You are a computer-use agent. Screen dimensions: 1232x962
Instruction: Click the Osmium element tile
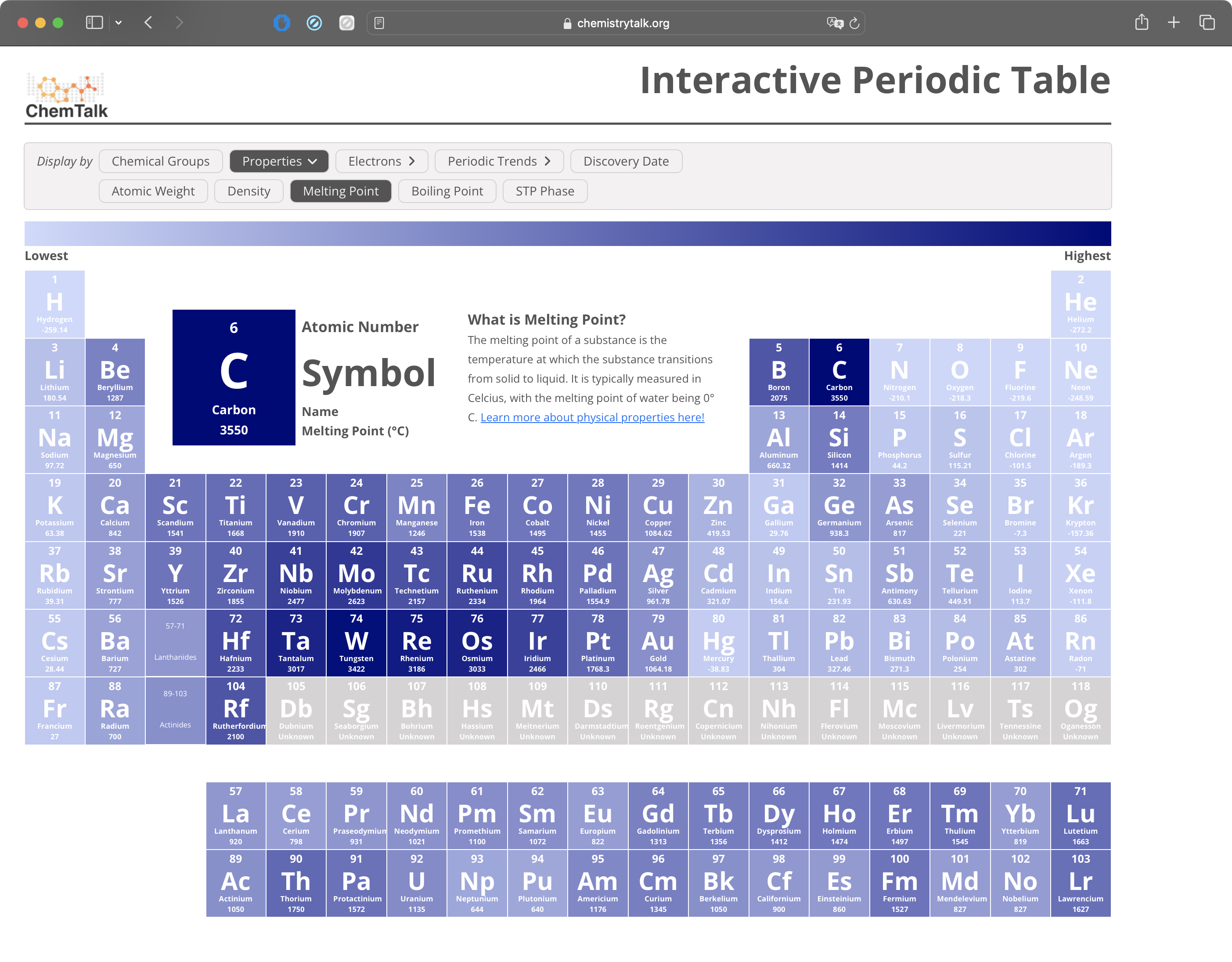(477, 643)
